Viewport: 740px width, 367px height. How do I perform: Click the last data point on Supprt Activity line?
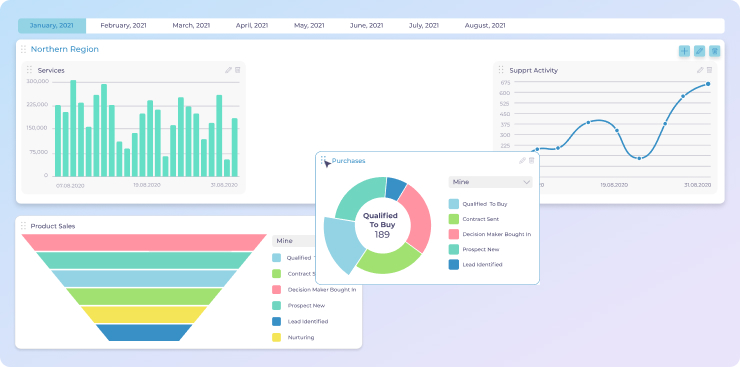point(708,84)
